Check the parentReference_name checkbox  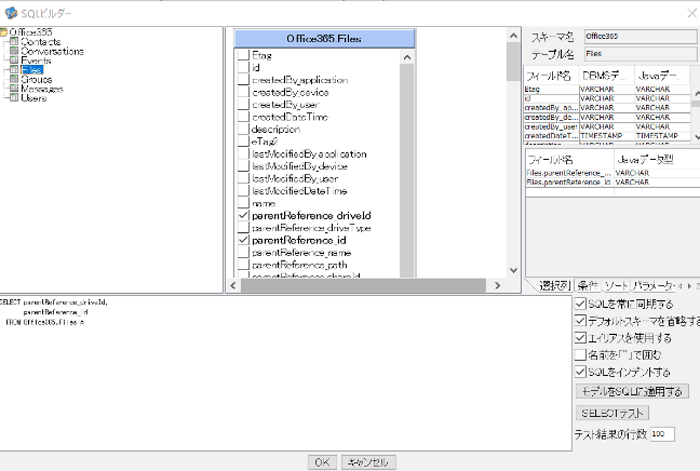click(x=243, y=253)
